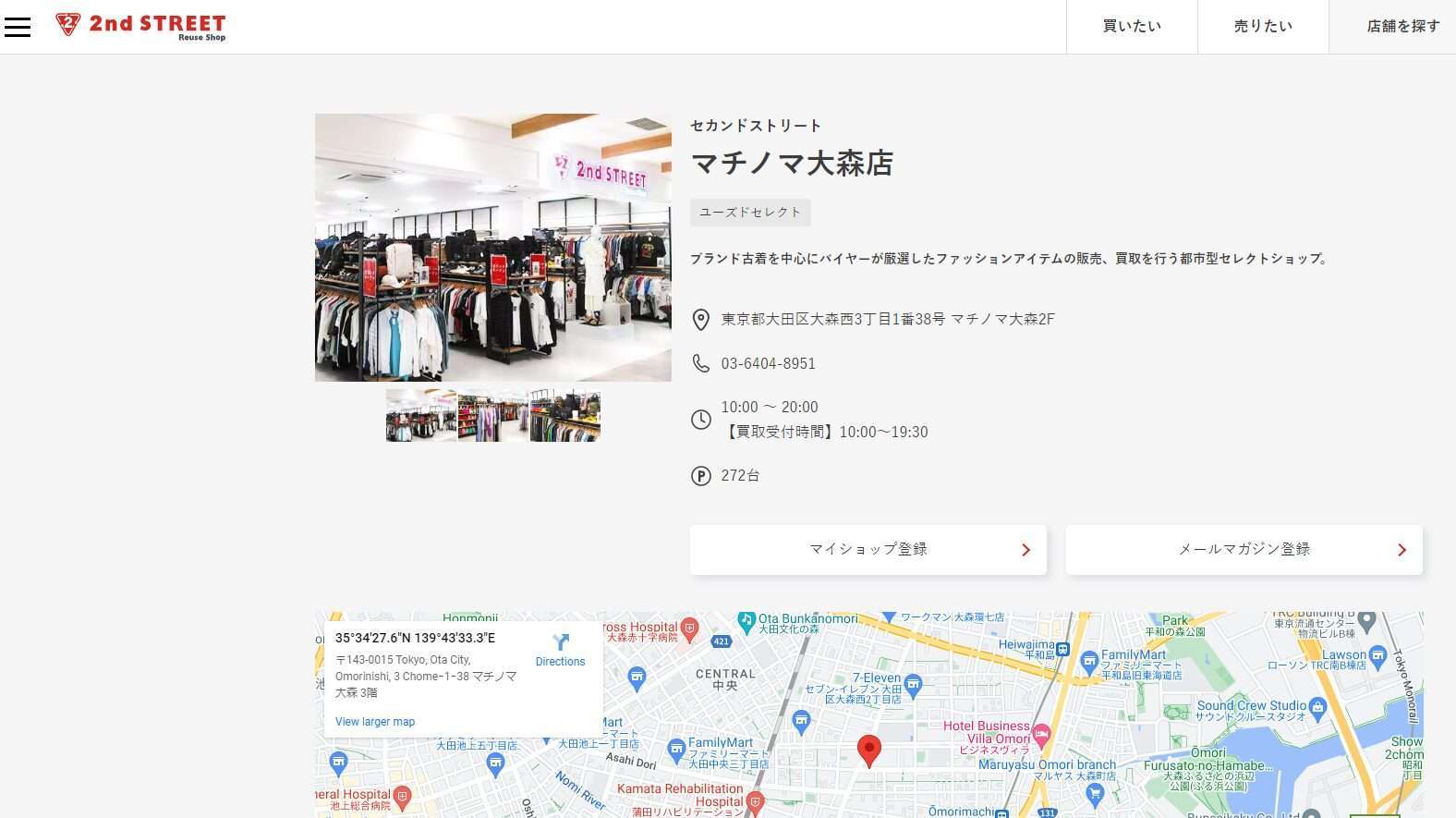Viewport: 1456px width, 818px height.
Task: Click the Red Cross Hospital marker
Action: [689, 629]
